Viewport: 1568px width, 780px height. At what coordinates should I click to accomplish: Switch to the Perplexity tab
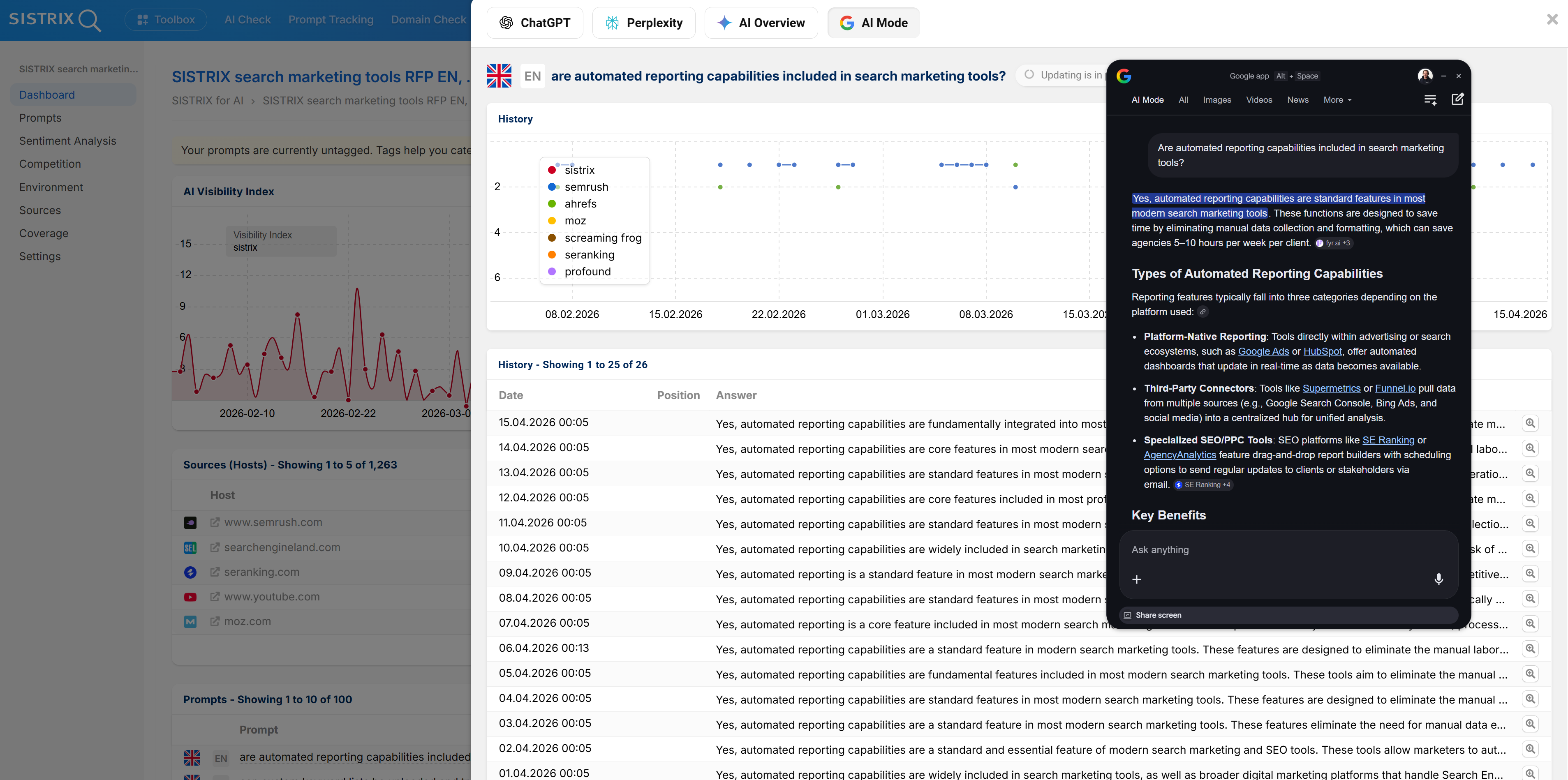pos(643,23)
